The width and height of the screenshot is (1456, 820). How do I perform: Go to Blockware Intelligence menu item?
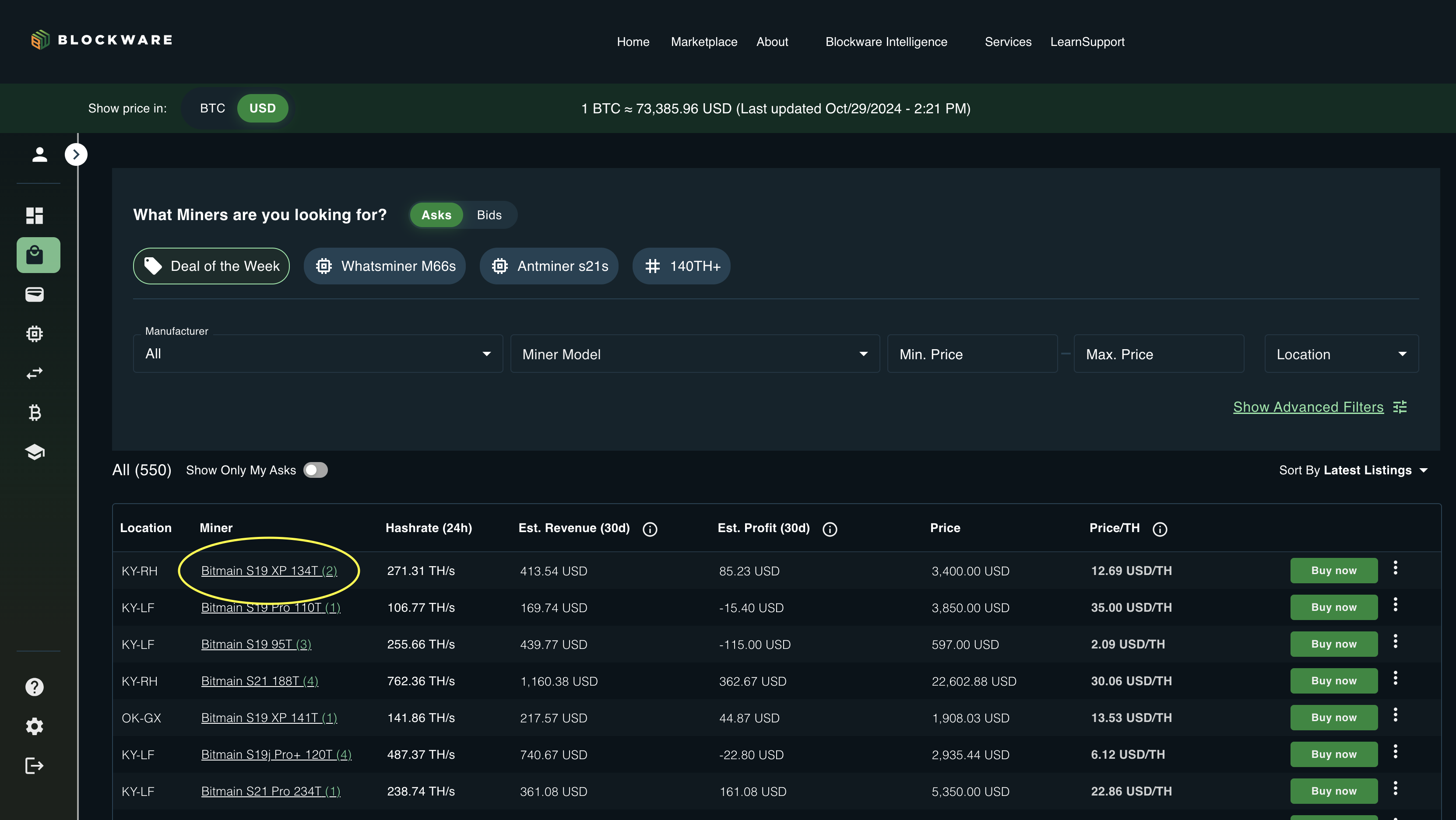886,42
